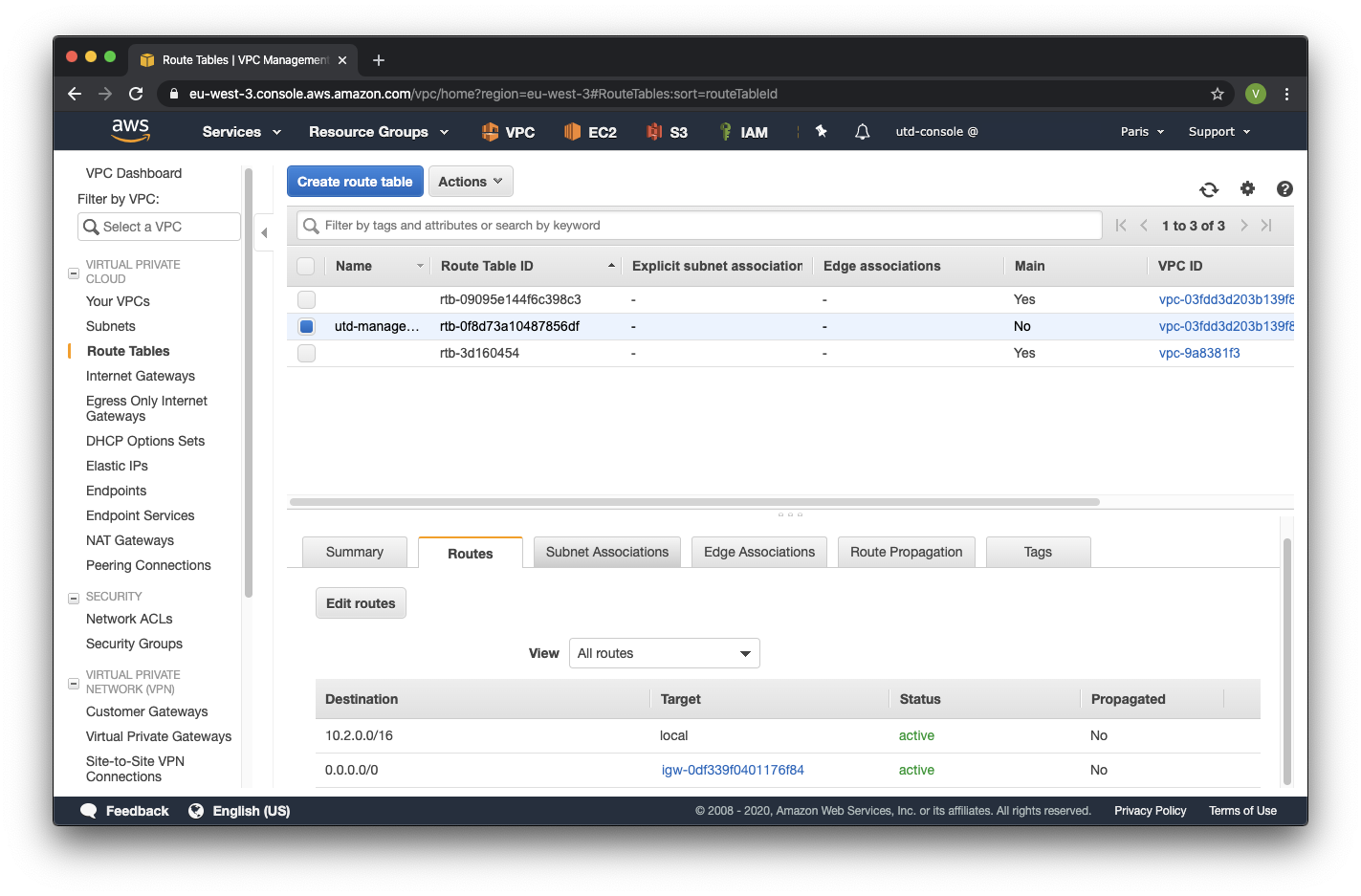Sort by Name column dropdown arrow

tap(420, 266)
